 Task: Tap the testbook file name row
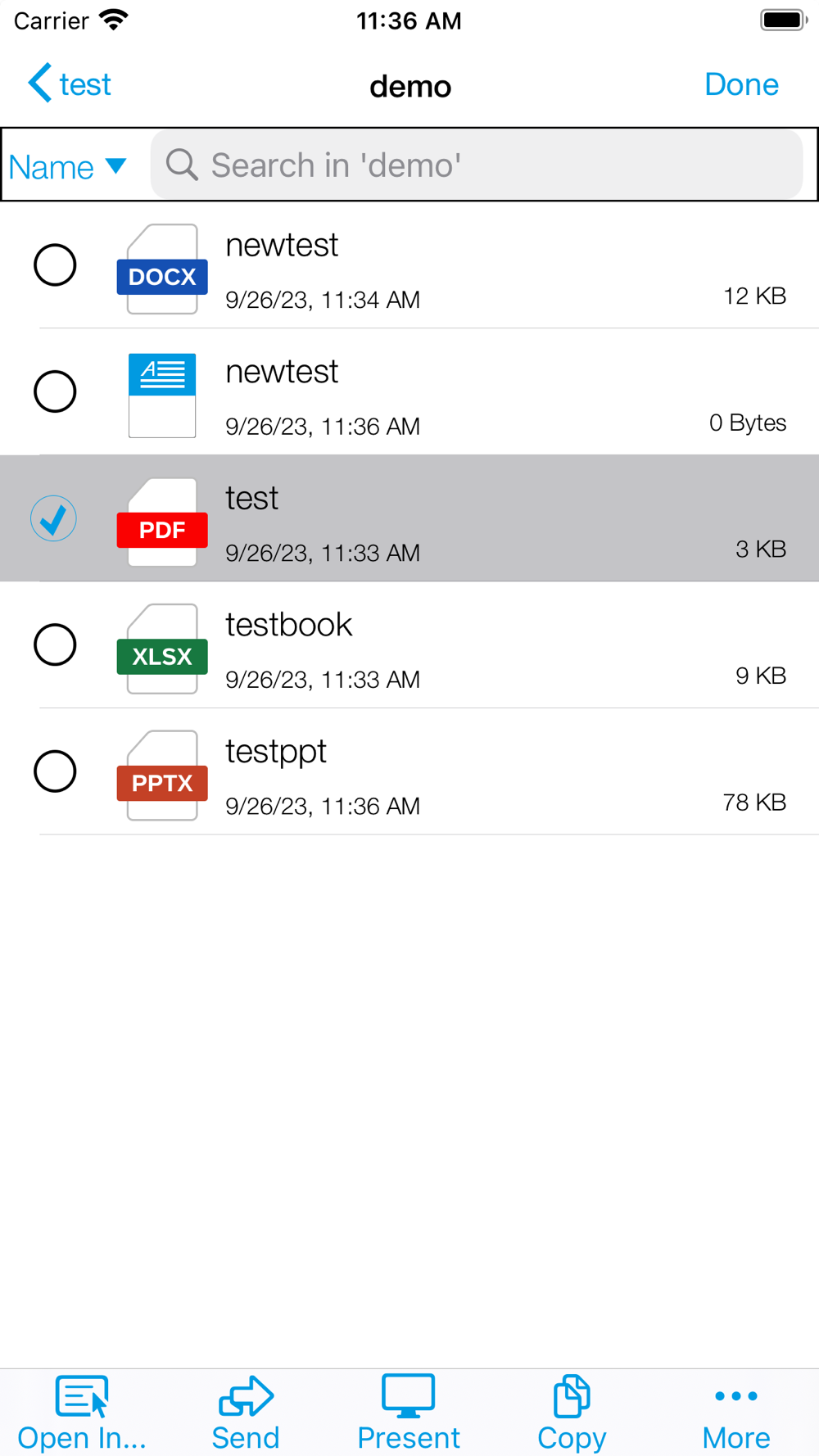click(491, 644)
